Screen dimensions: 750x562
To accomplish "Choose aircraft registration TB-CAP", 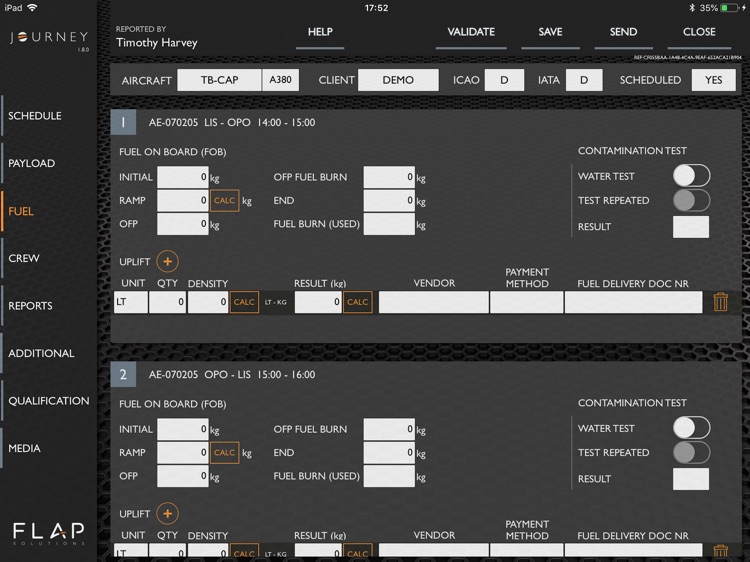I will pos(220,80).
